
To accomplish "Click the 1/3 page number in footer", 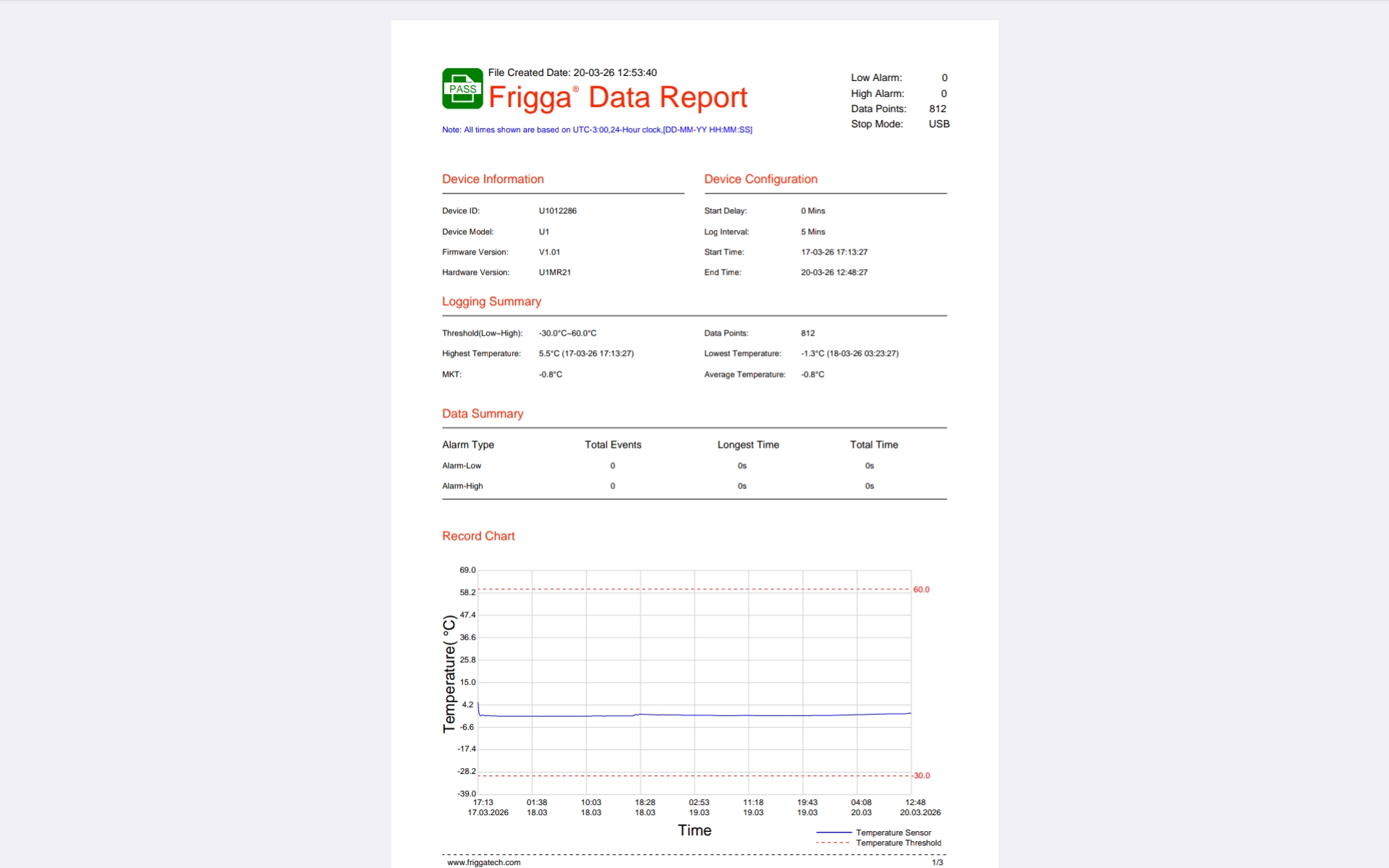I will click(937, 862).
